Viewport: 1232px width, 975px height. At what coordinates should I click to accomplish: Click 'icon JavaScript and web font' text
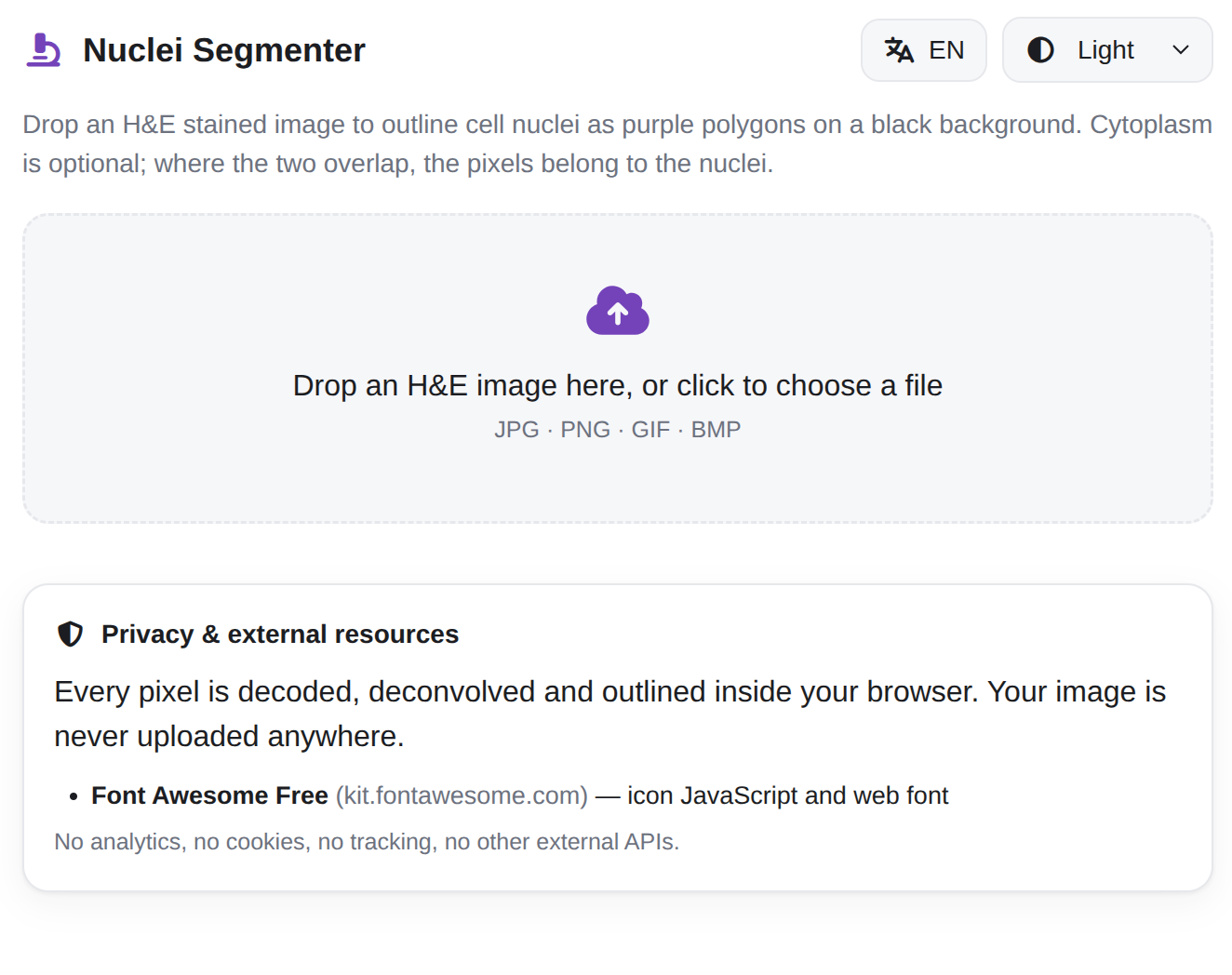click(787, 795)
